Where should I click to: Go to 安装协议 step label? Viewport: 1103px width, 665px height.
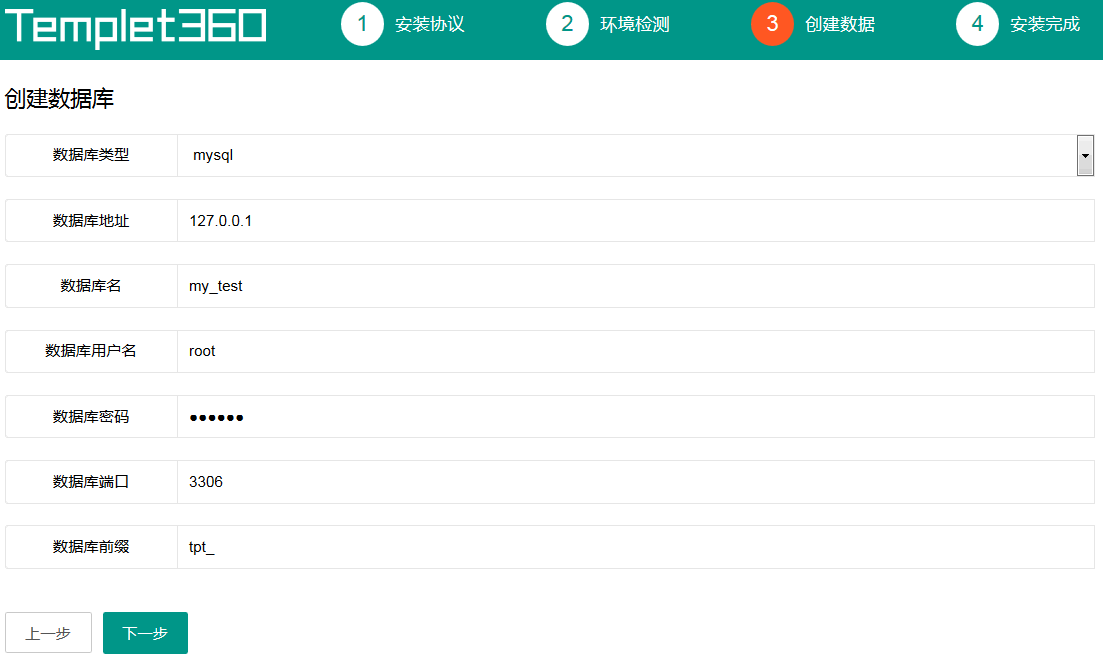pos(430,25)
